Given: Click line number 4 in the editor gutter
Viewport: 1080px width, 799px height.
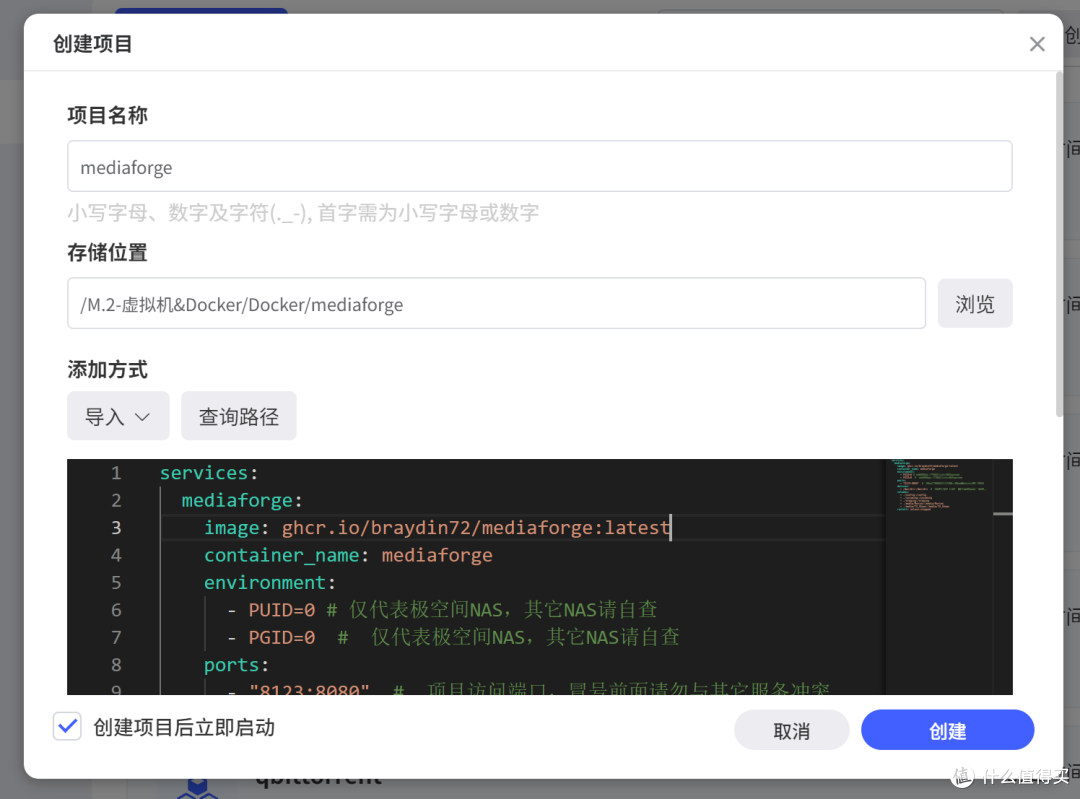Looking at the screenshot, I should [x=116, y=555].
